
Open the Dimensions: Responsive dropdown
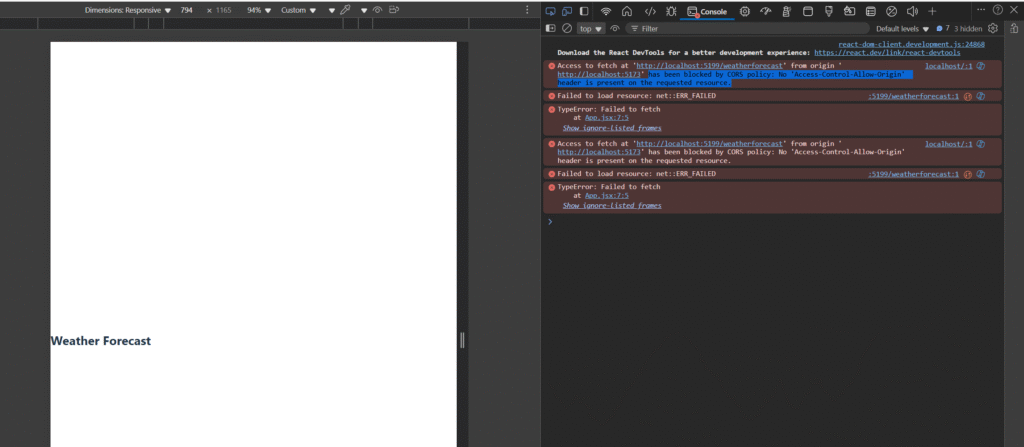[x=128, y=10]
